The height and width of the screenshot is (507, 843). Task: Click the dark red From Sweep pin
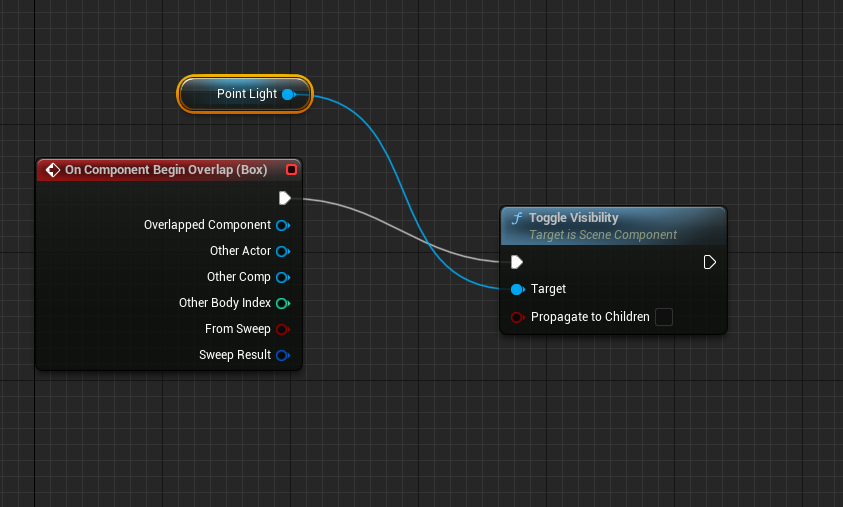click(x=282, y=329)
